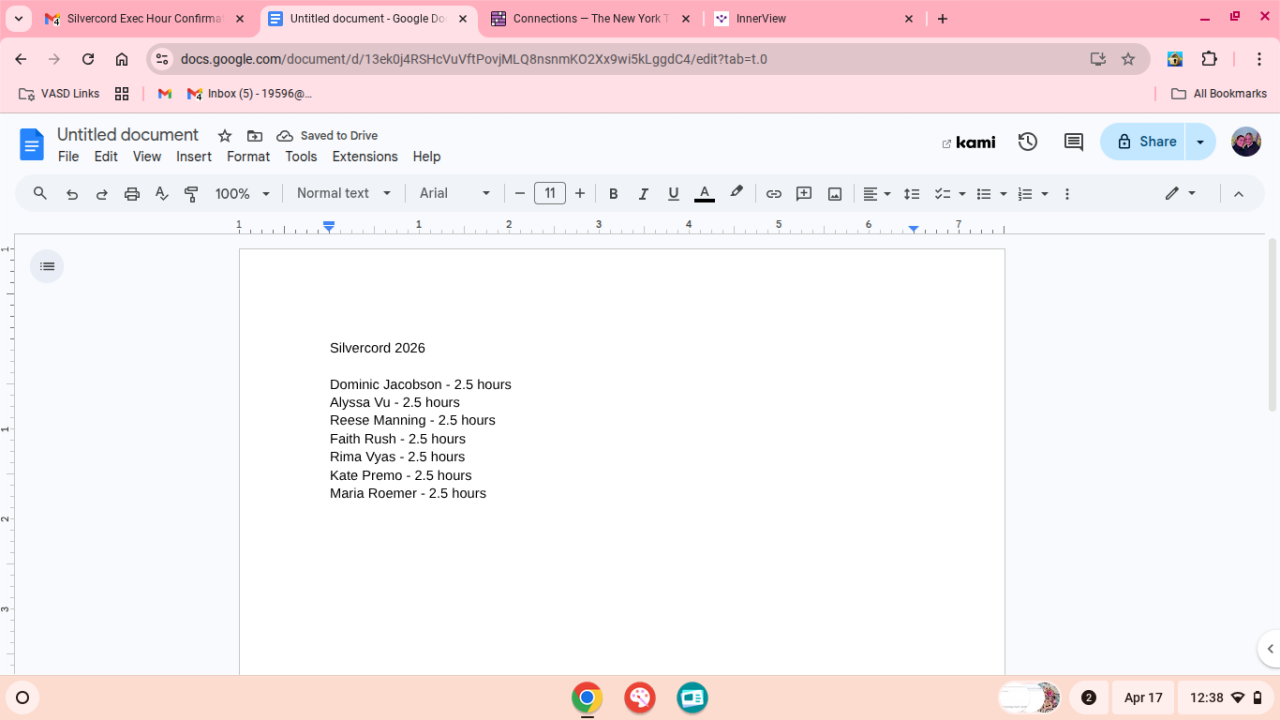The height and width of the screenshot is (720, 1280).
Task: Increase the font size
Action: pyautogui.click(x=580, y=194)
